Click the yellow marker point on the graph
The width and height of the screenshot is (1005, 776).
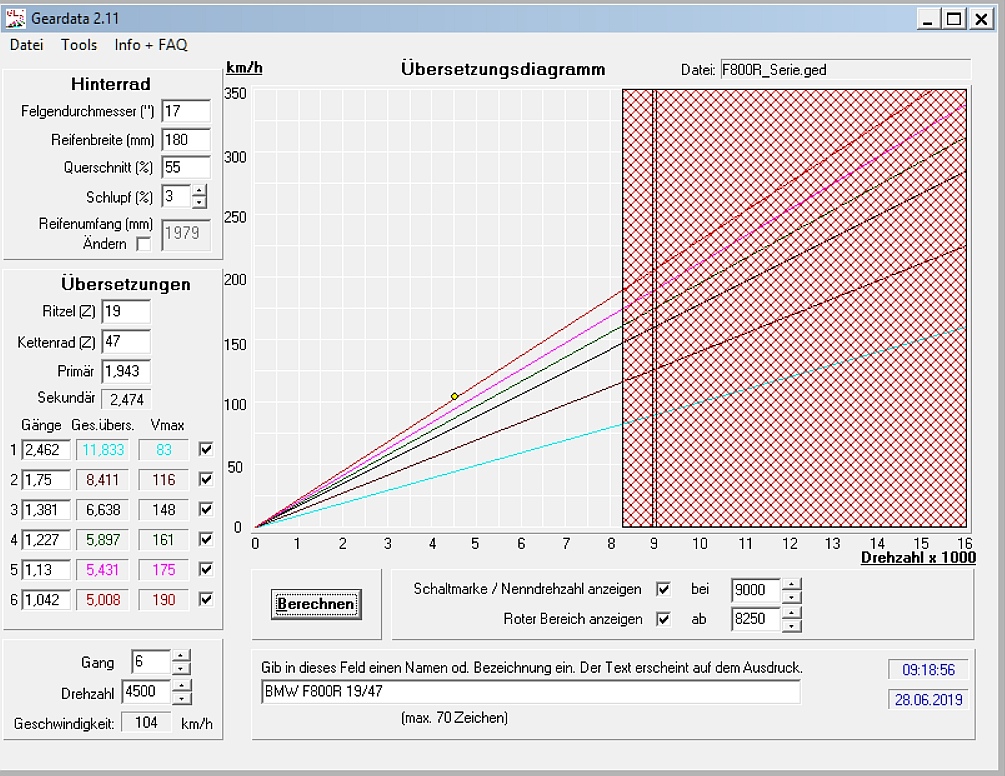pos(454,397)
